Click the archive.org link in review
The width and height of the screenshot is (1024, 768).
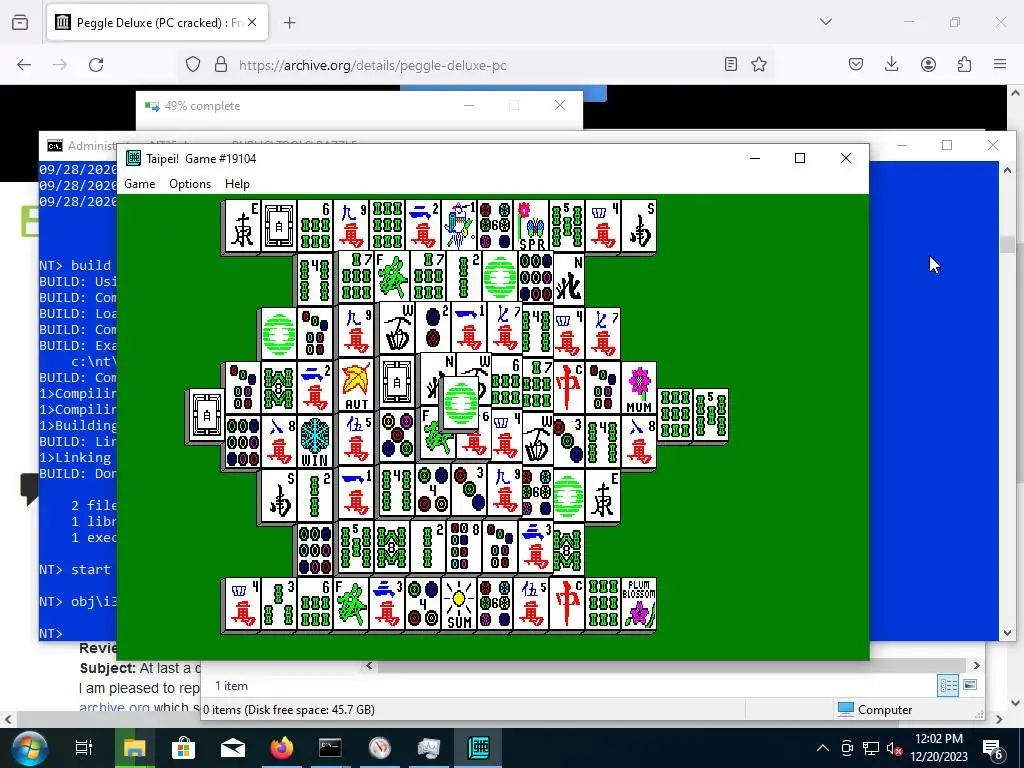(x=114, y=707)
